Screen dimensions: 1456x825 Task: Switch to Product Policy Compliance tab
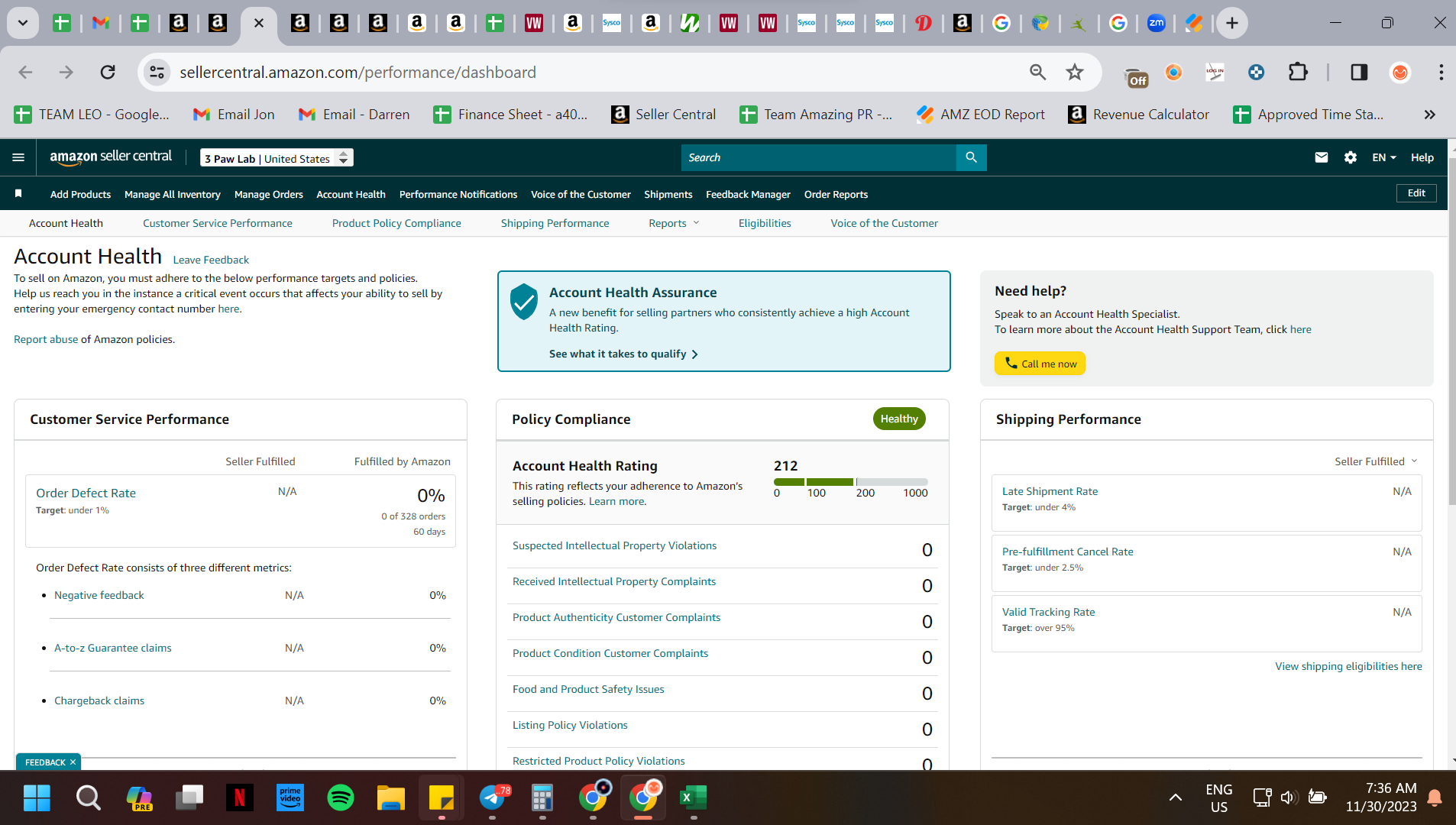point(396,223)
